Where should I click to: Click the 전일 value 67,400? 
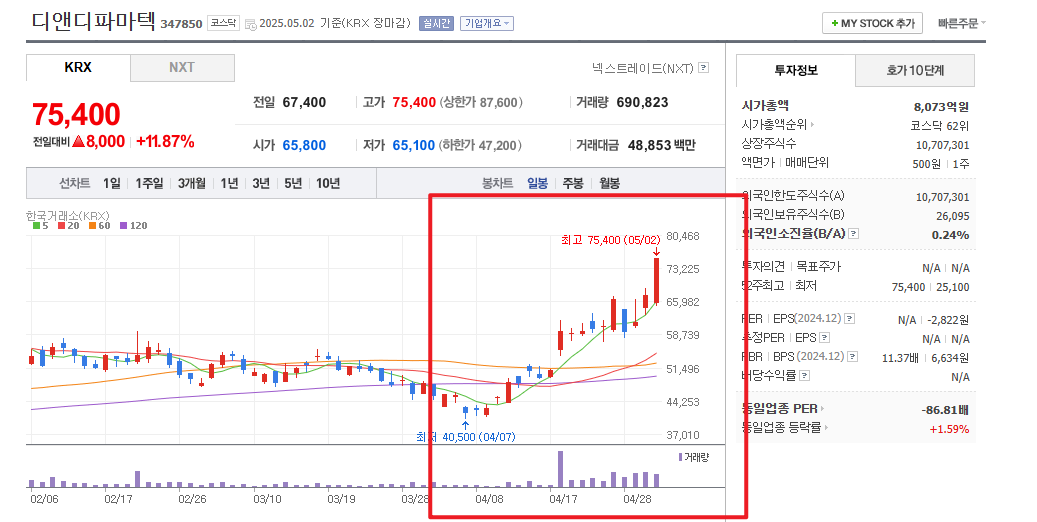[304, 103]
